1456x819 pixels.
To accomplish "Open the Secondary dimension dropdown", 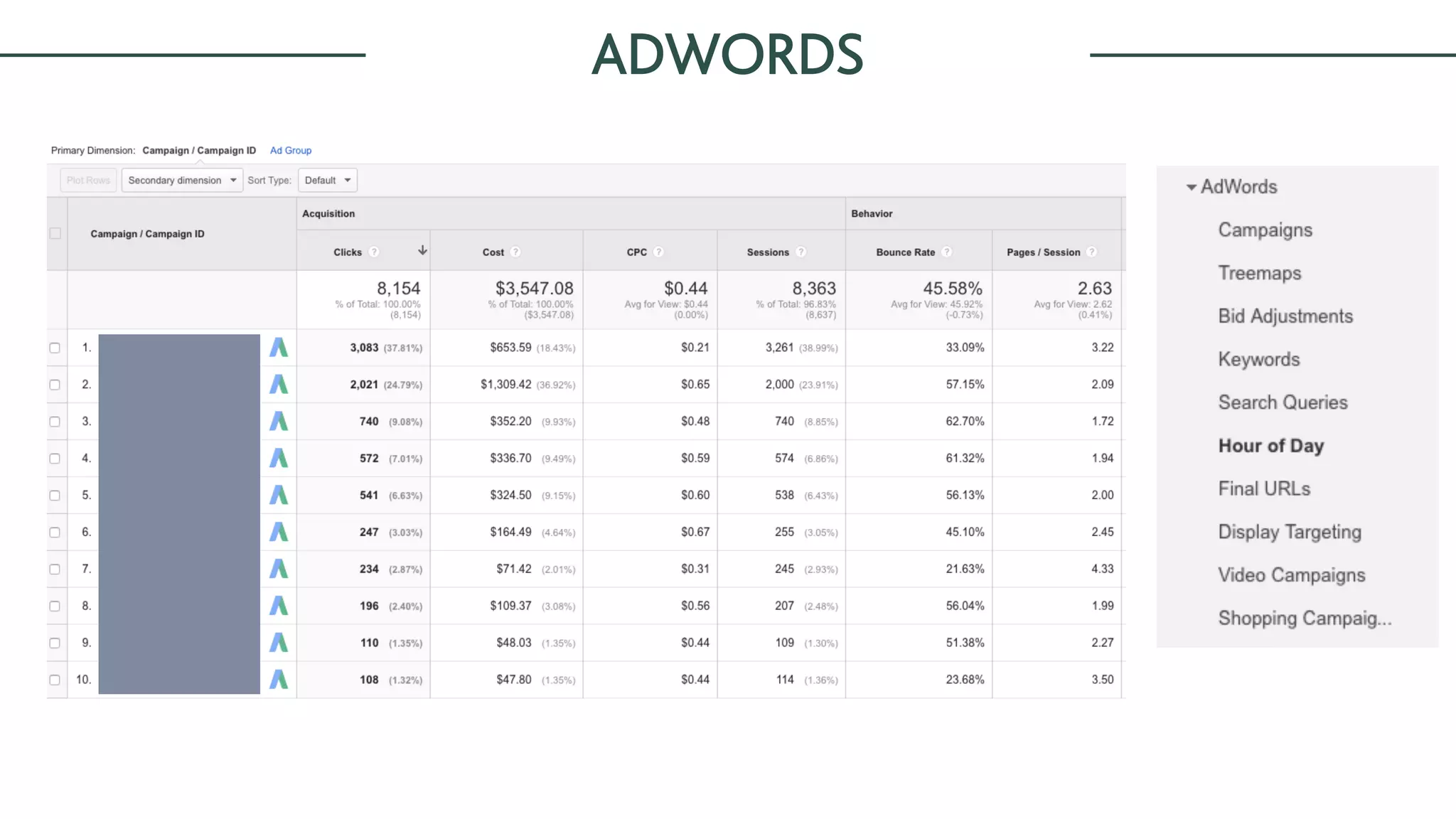I will (x=182, y=181).
